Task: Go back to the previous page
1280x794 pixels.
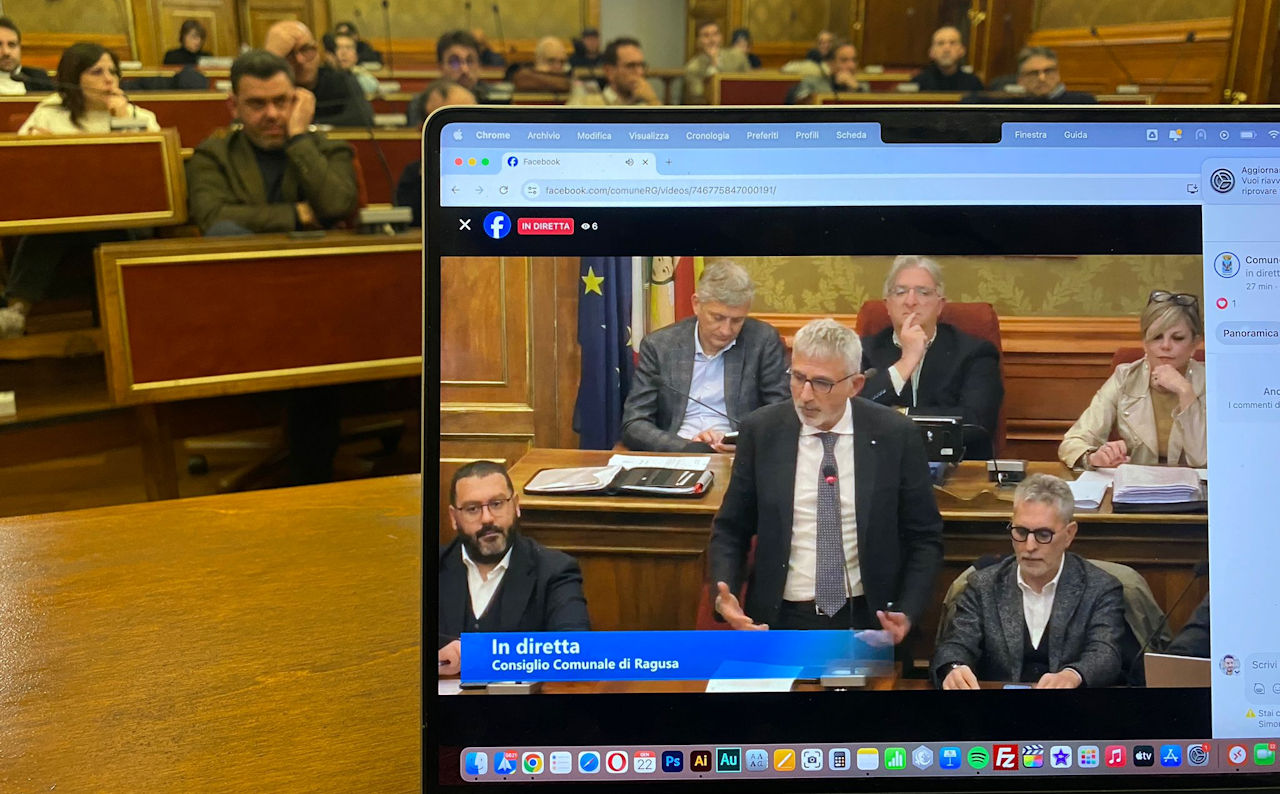Action: (x=456, y=190)
